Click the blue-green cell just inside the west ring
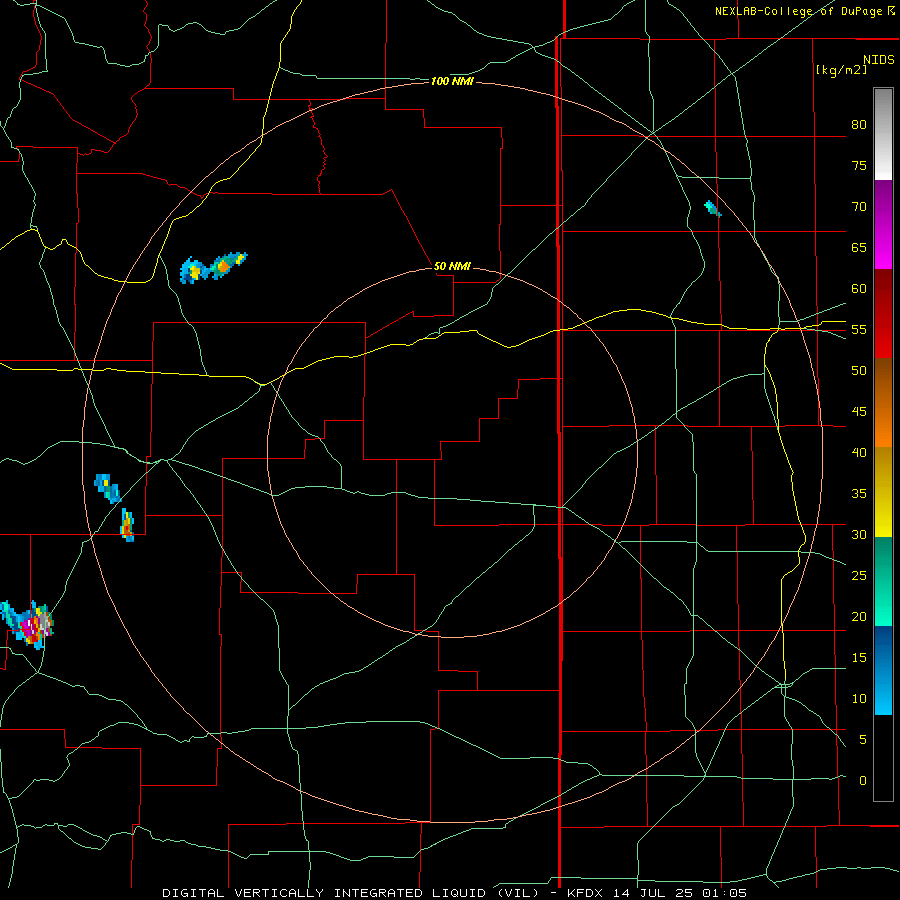This screenshot has height=900, width=900. click(107, 488)
